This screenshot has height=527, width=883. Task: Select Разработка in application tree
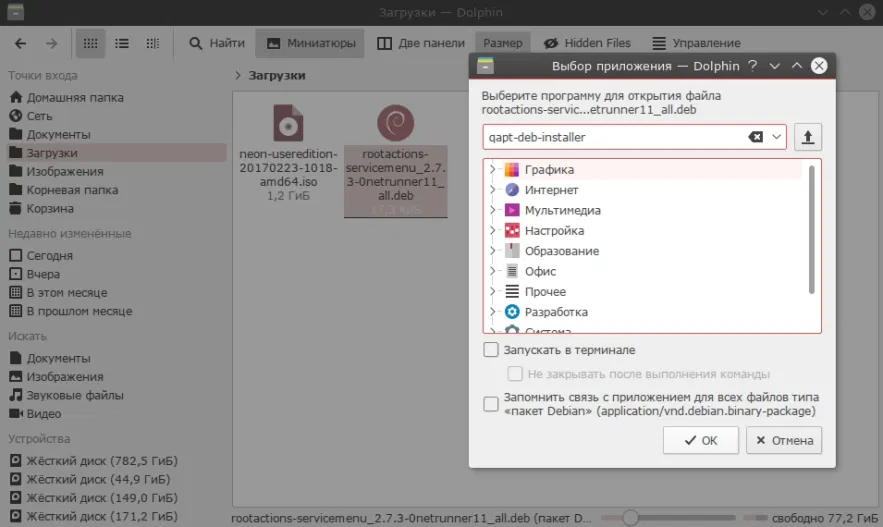click(556, 312)
